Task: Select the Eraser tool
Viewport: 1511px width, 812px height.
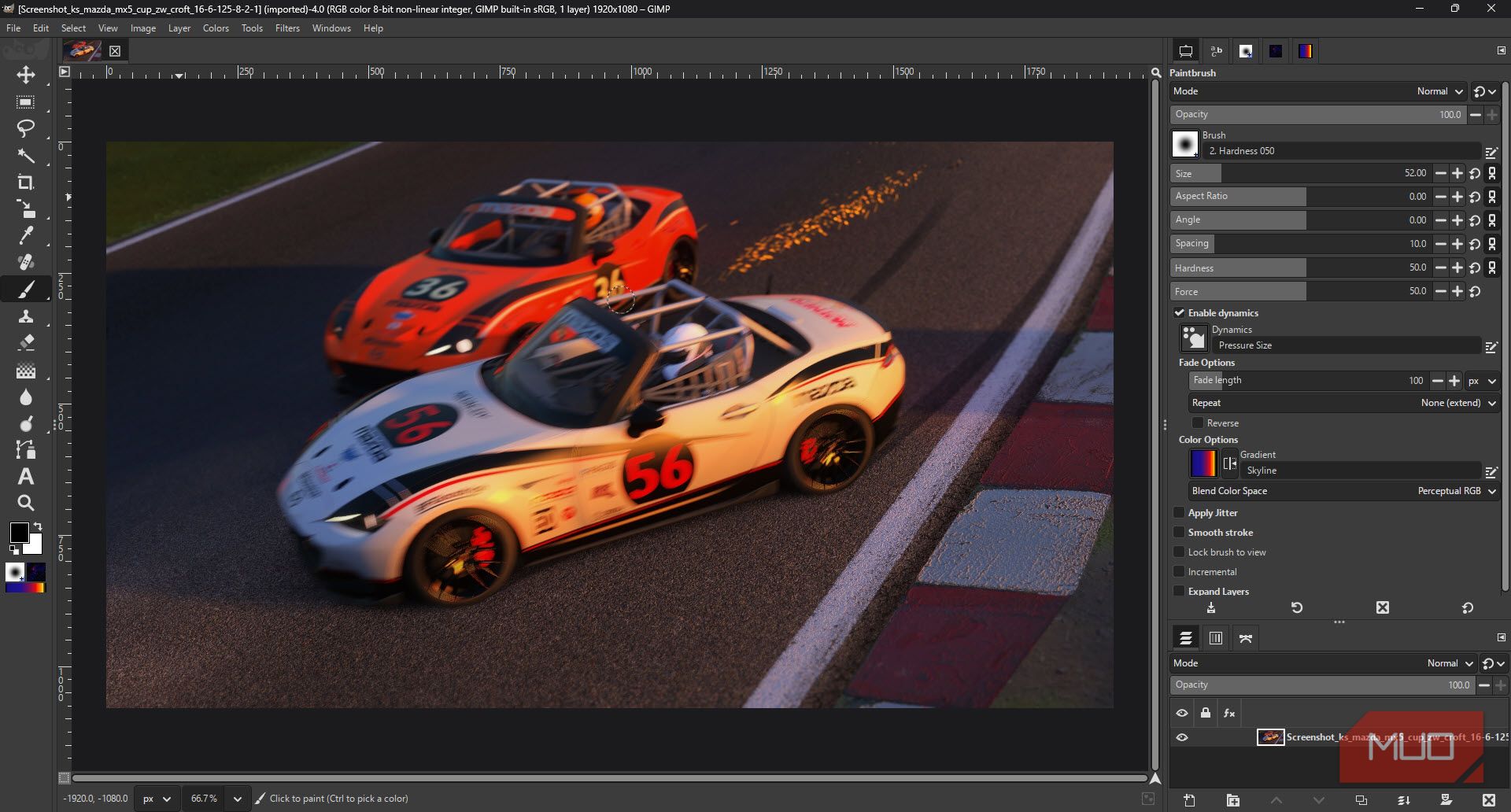Action: (x=26, y=343)
